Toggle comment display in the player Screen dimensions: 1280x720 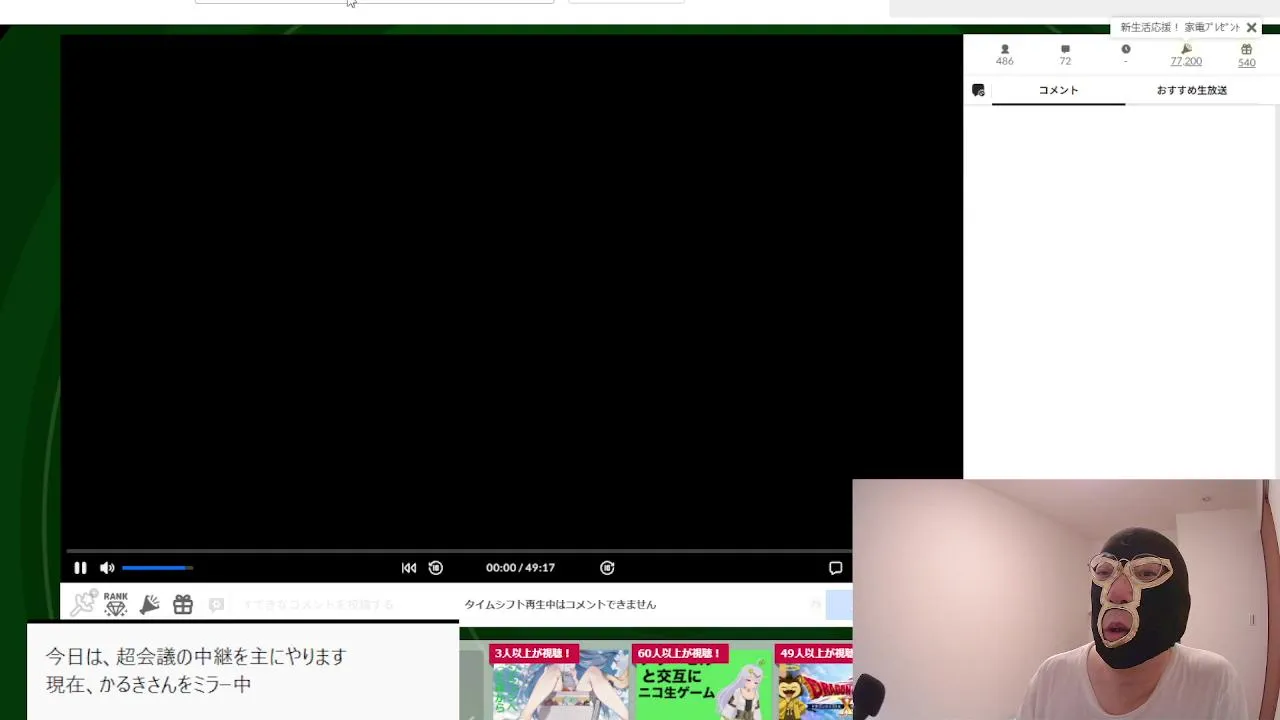click(x=835, y=568)
